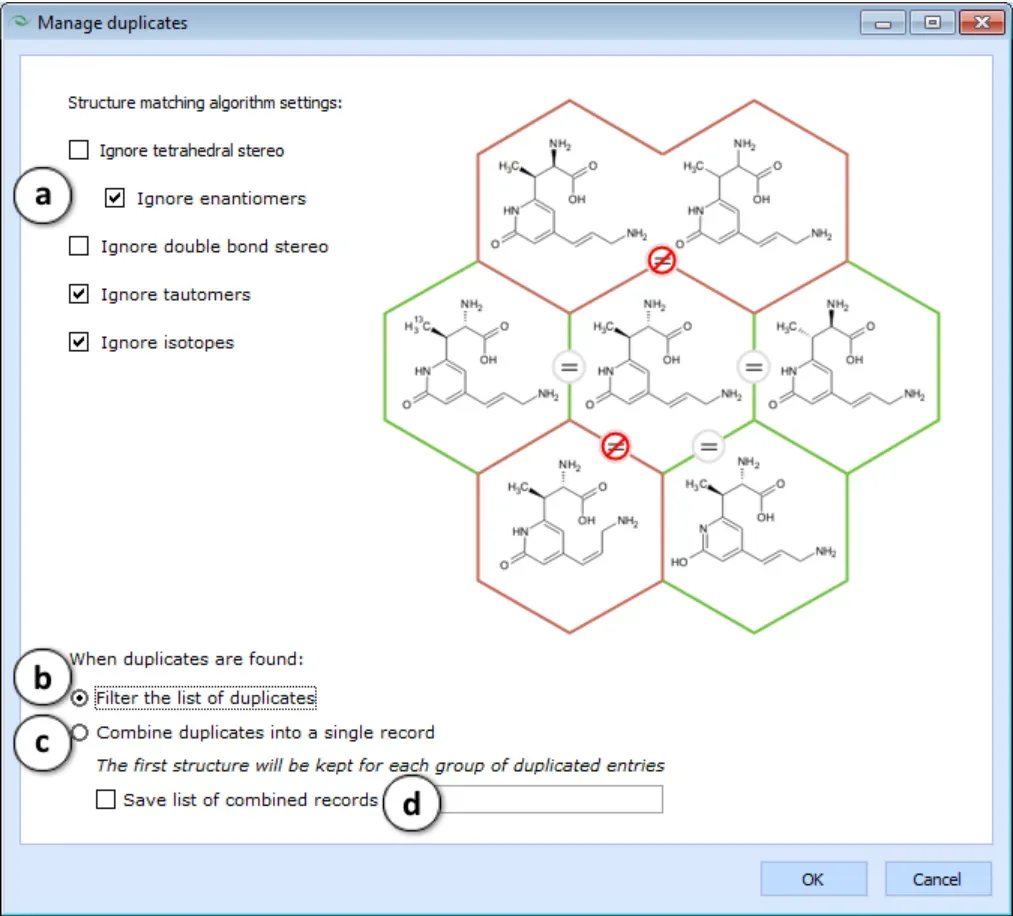Disable Ignore tautomers checkbox
This screenshot has width=1013, height=916.
[79, 294]
